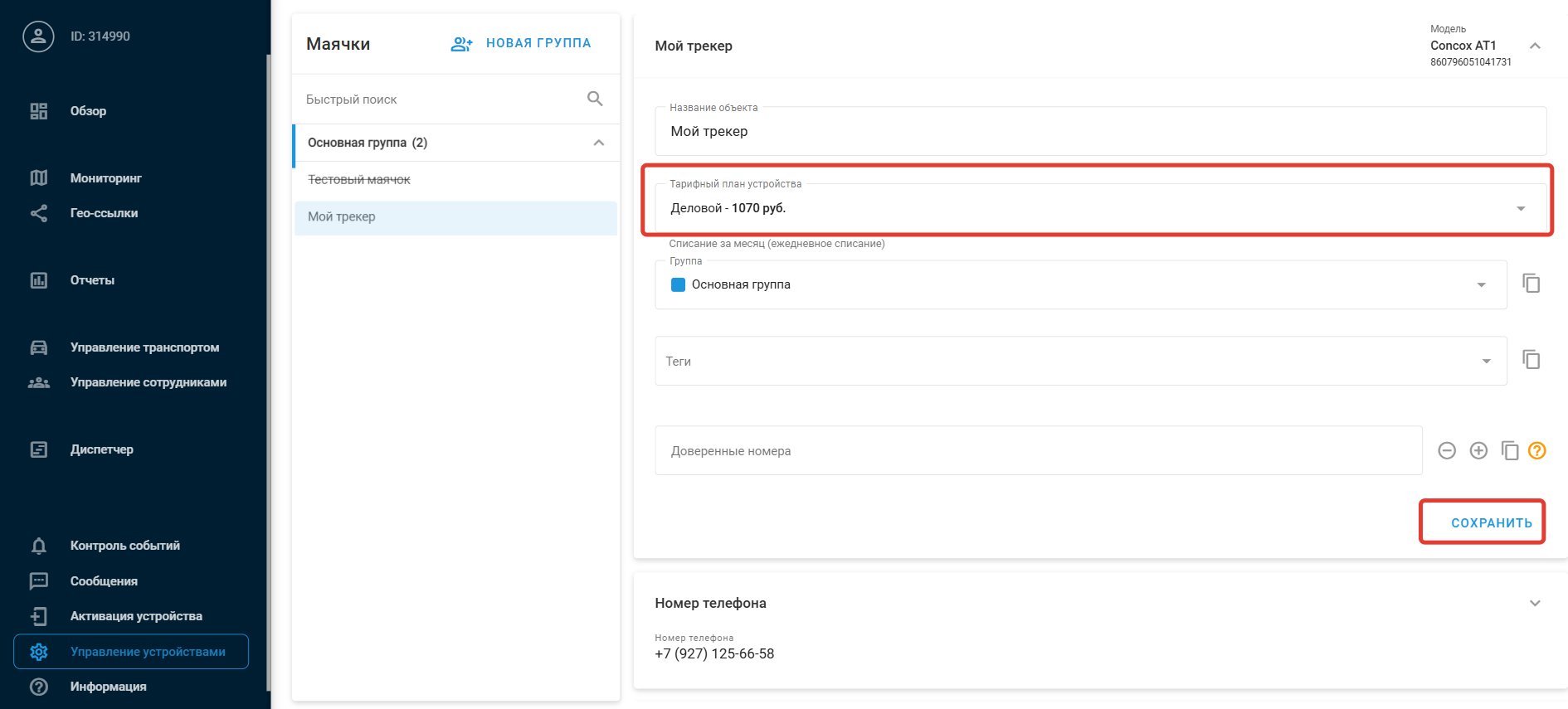Click the search magnifier icon in Маячки

[595, 99]
